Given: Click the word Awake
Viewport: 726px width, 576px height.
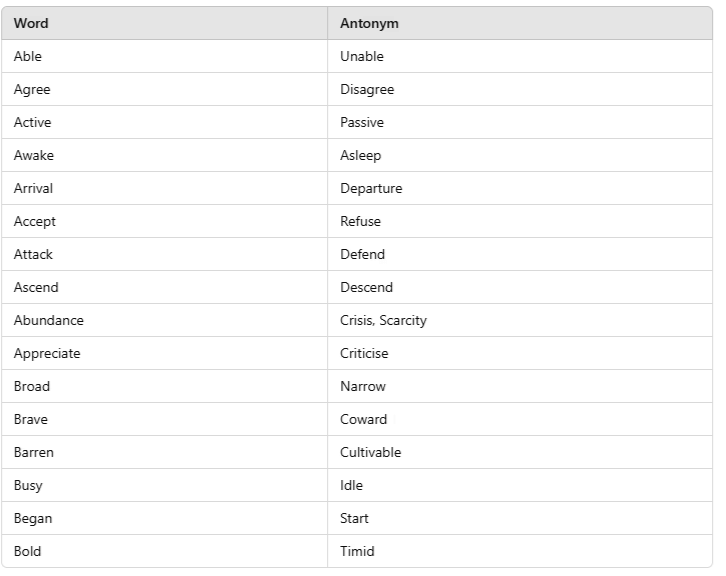Looking at the screenshot, I should pyautogui.click(x=34, y=155).
